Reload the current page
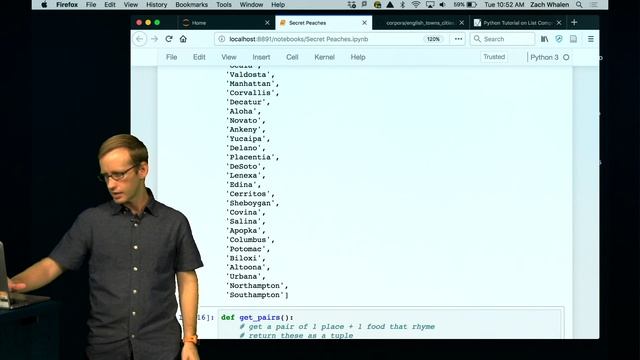Screen dimensions: 640x360 [x=169, y=39]
